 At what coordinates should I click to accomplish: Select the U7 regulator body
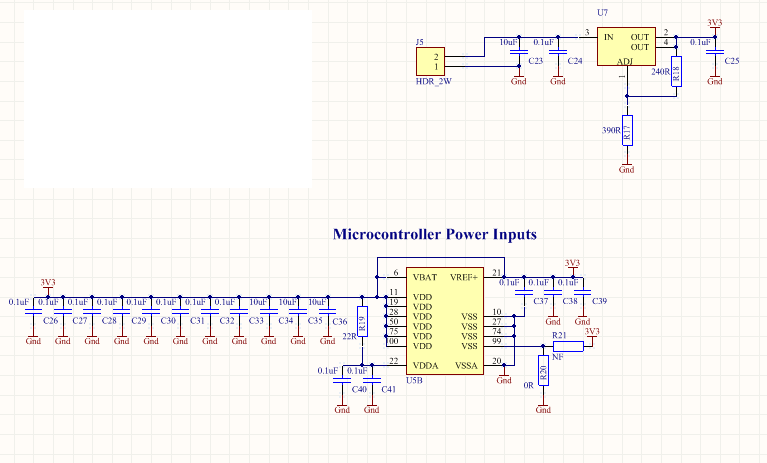[x=626, y=46]
